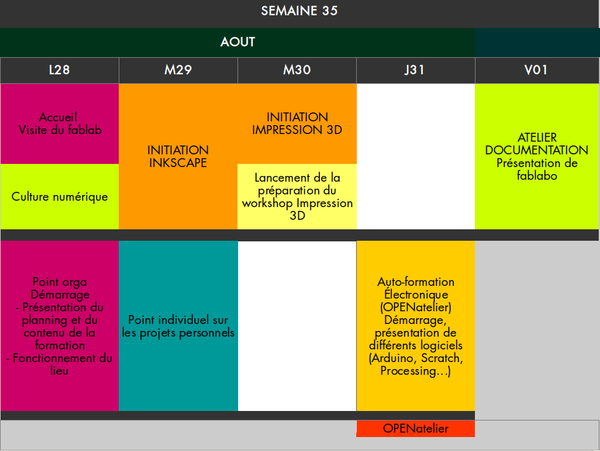Click the M30 day column header
The height and width of the screenshot is (451, 600).
(297, 71)
